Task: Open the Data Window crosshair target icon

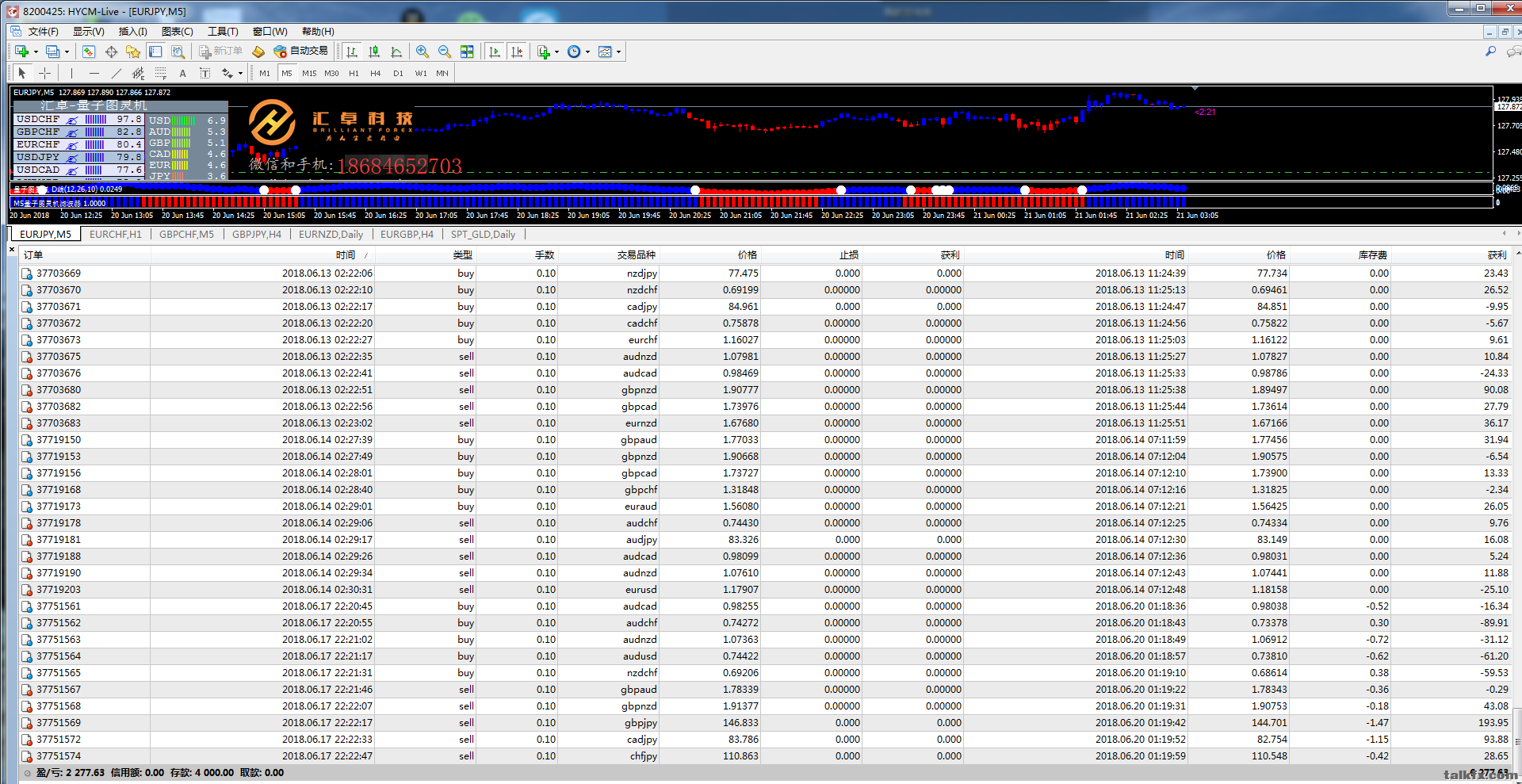Action: coord(111,52)
